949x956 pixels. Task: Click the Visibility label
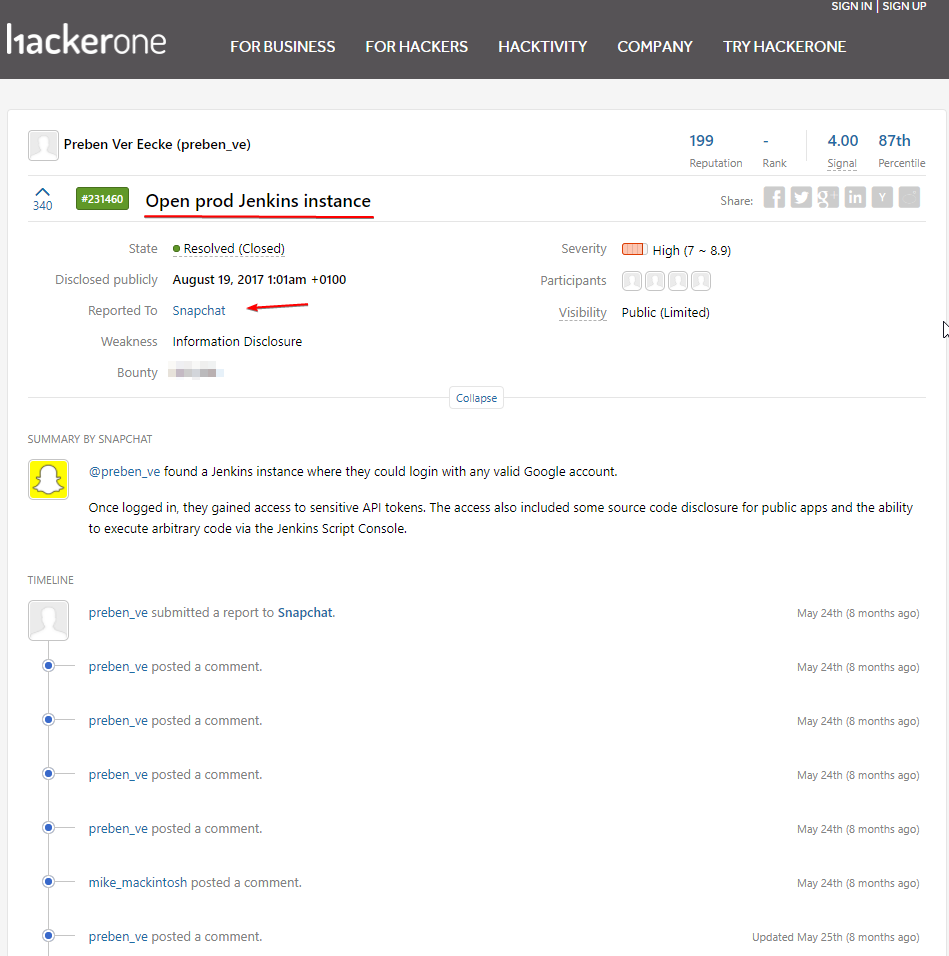583,313
